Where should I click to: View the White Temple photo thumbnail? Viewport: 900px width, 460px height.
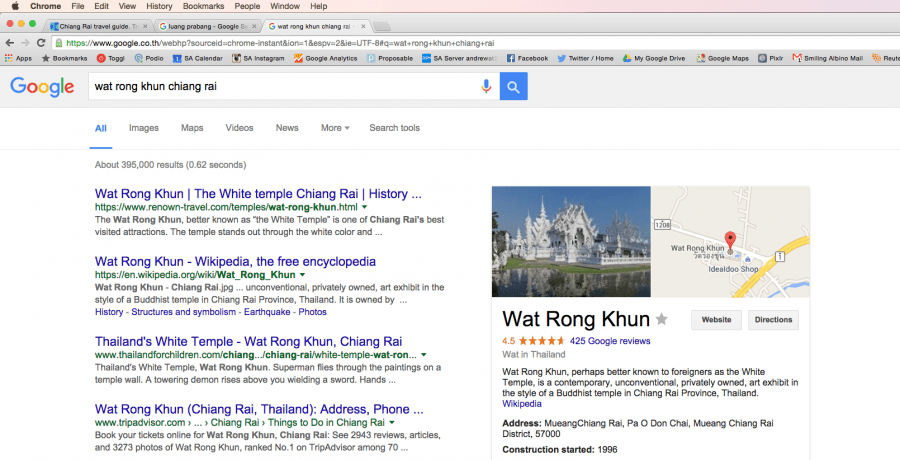pos(571,242)
